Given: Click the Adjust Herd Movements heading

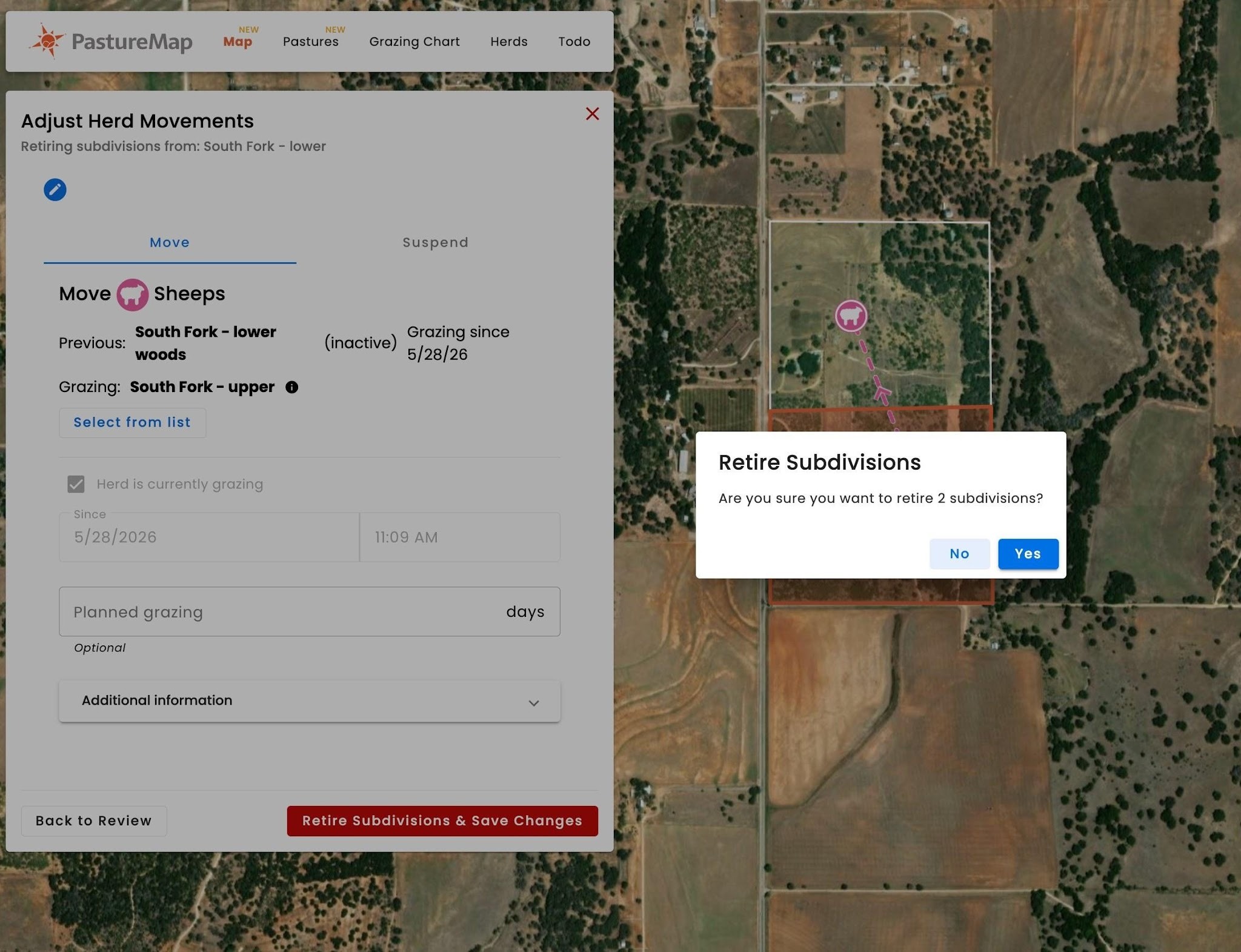Looking at the screenshot, I should (138, 121).
